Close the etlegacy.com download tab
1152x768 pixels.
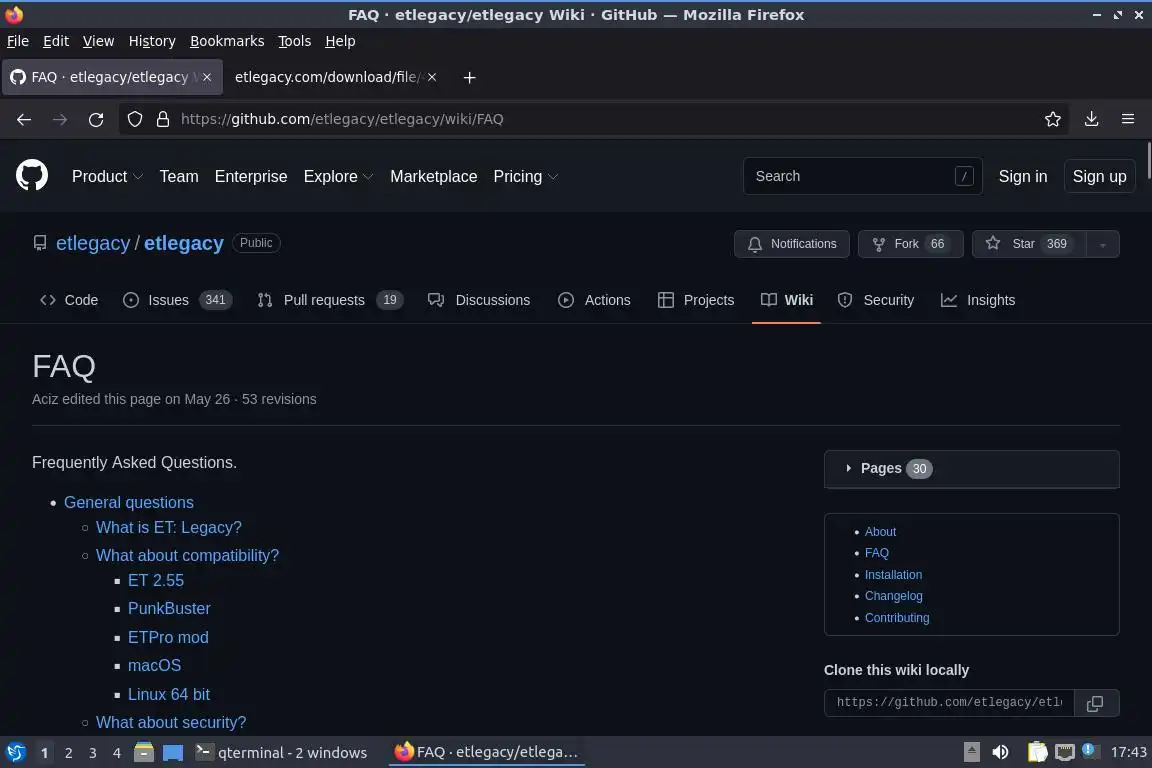(432, 77)
